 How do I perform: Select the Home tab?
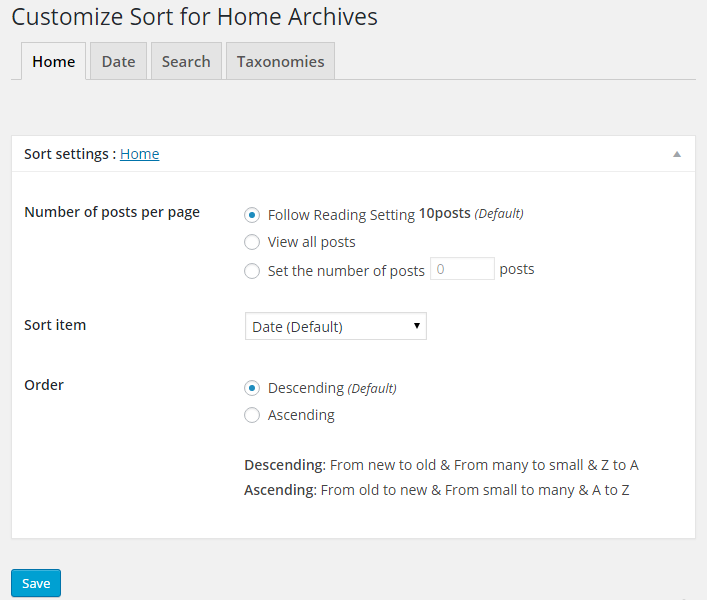coord(54,61)
